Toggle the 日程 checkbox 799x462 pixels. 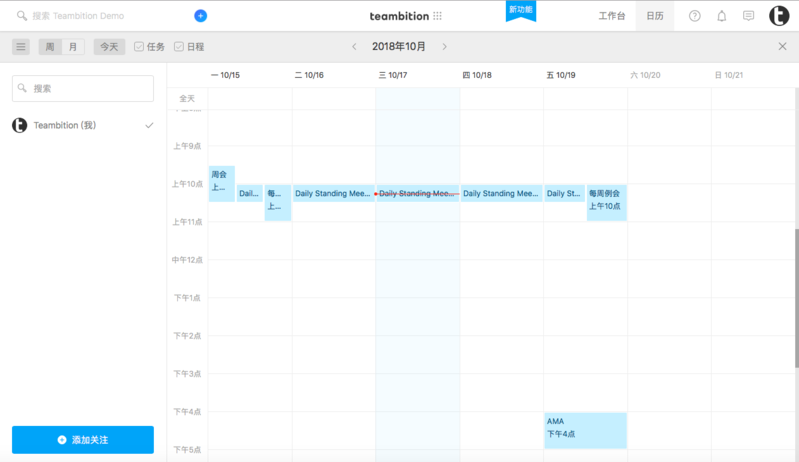(178, 46)
